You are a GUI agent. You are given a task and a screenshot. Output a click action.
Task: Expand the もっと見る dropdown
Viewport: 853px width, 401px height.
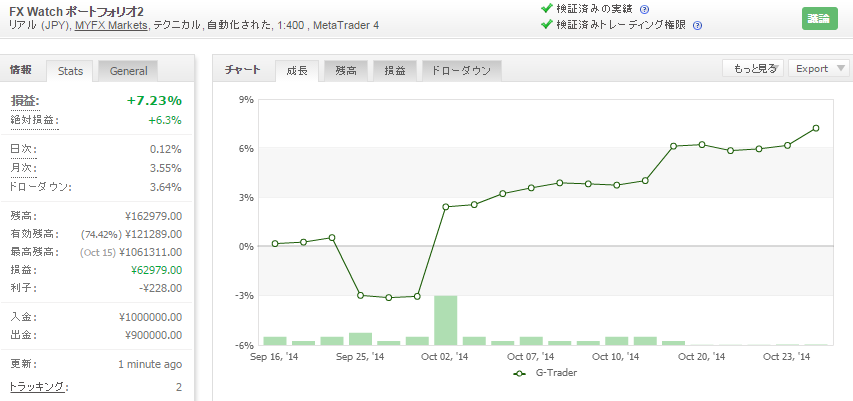click(752, 68)
